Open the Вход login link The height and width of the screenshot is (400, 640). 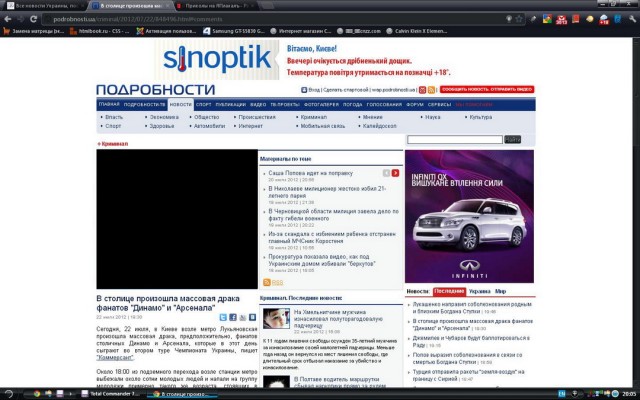point(314,90)
